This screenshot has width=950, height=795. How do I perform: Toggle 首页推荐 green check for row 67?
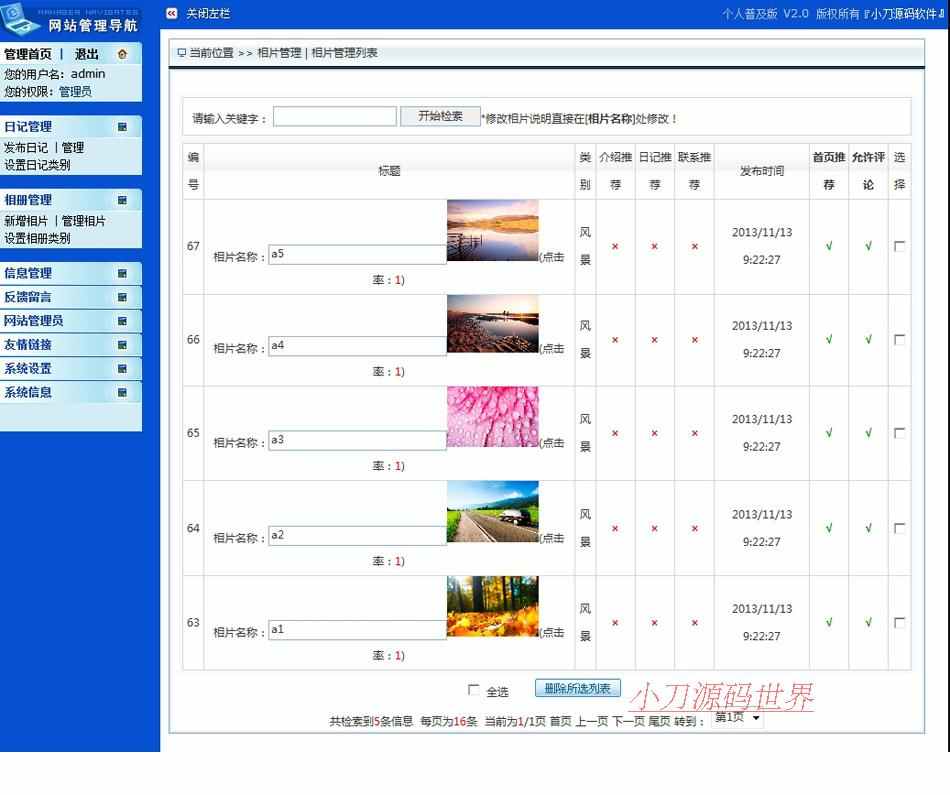[829, 246]
